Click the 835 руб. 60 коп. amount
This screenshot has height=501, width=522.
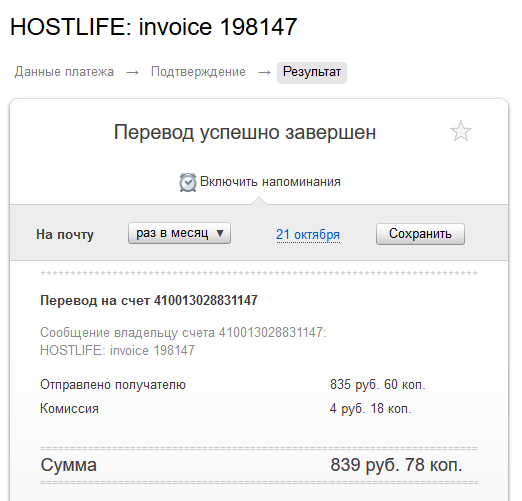pos(378,385)
